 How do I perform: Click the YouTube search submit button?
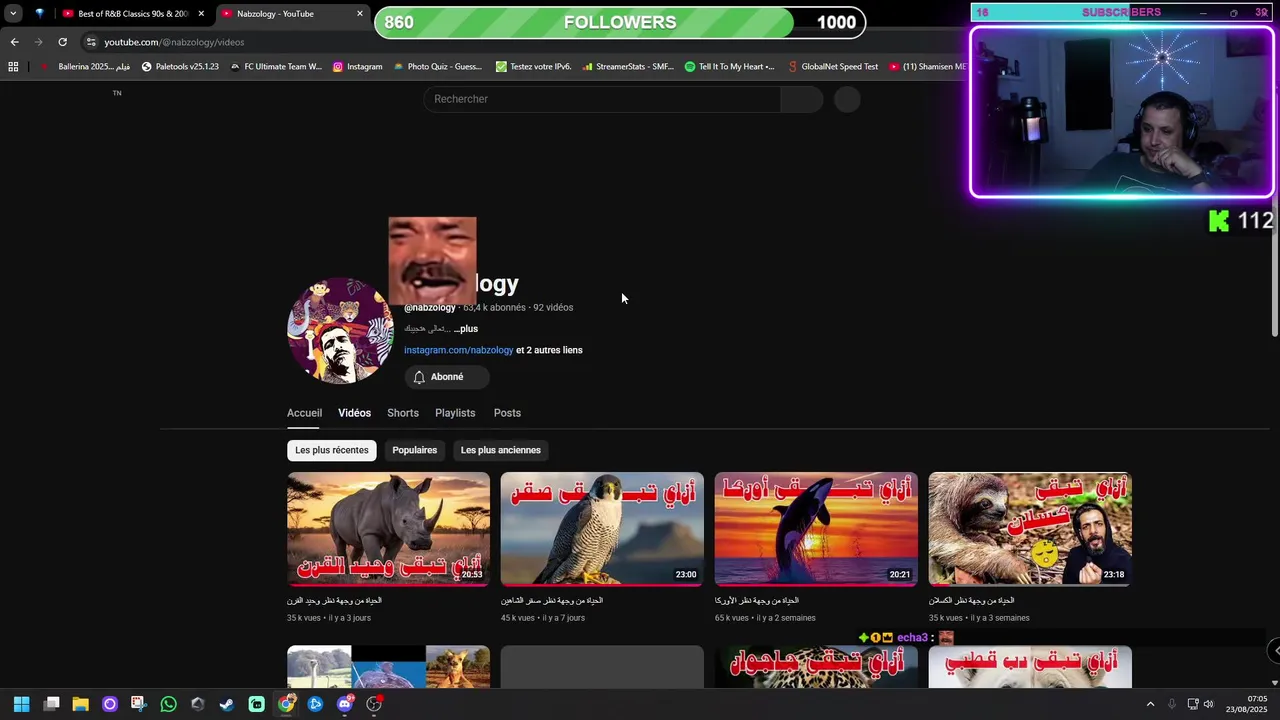(802, 99)
